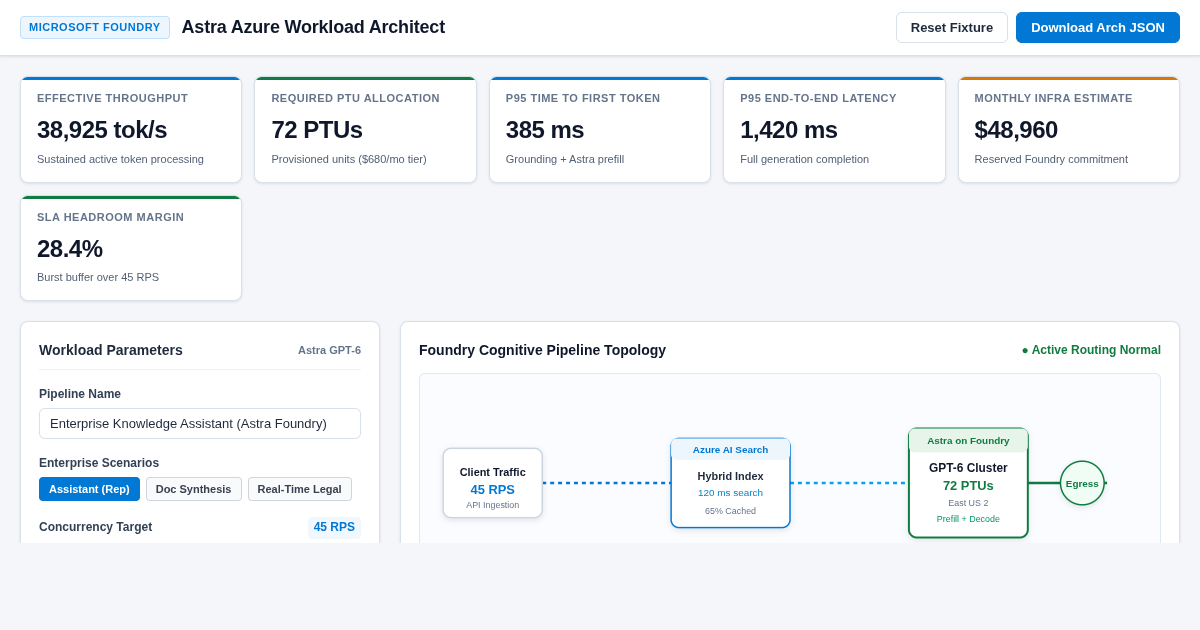Click the $48,960 monthly estimate

tap(1016, 130)
